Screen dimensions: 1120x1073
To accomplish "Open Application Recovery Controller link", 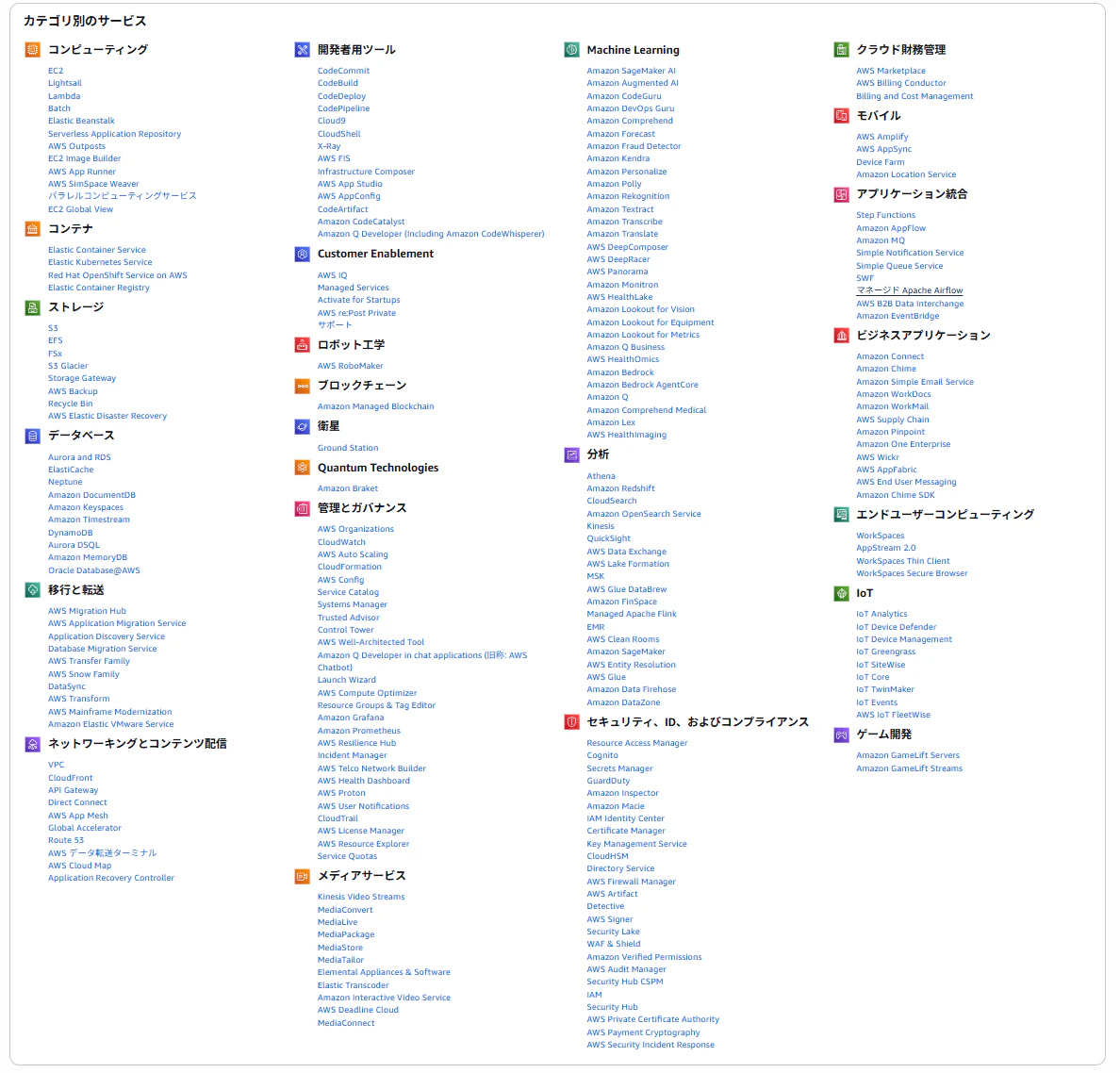I will pyautogui.click(x=110, y=878).
